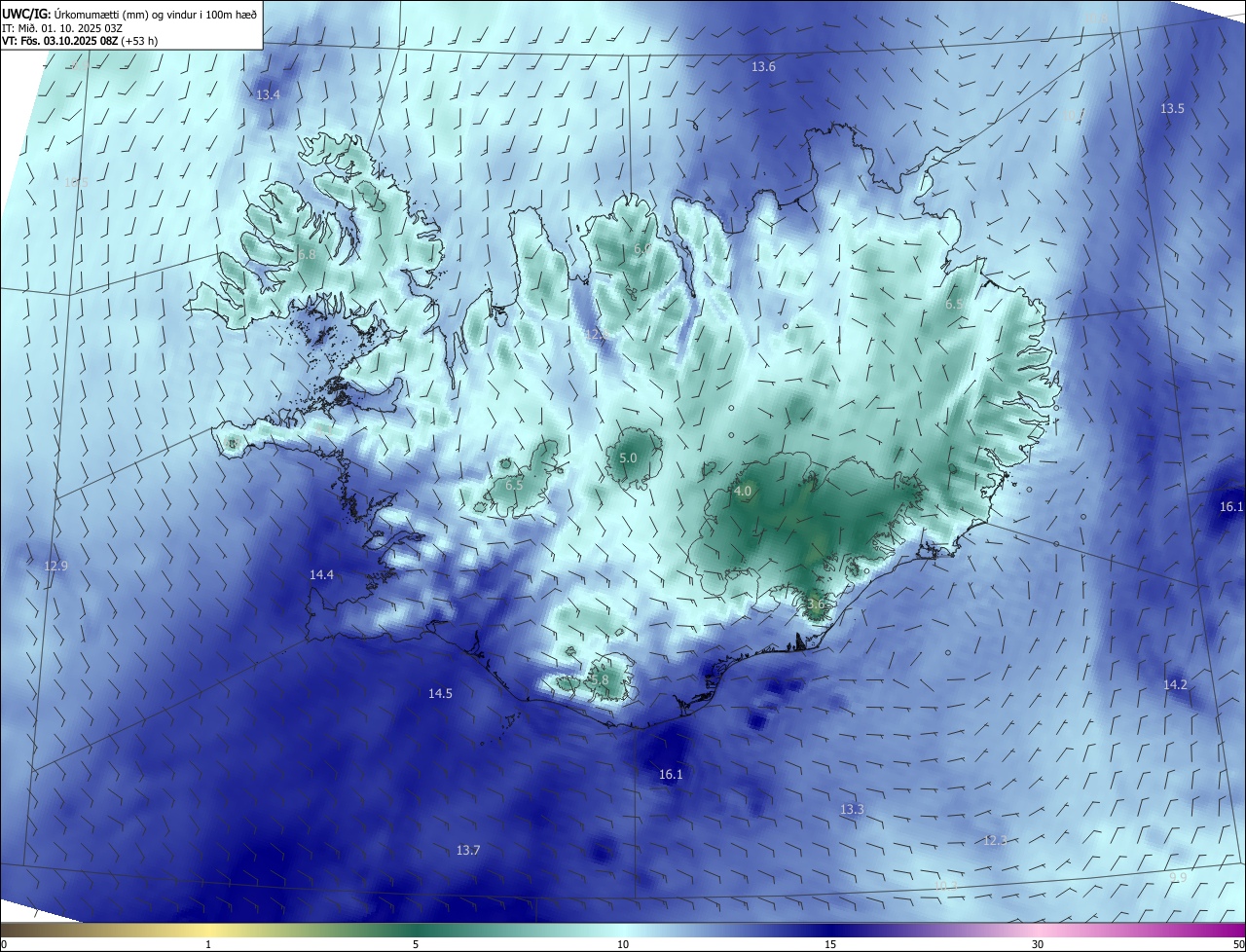Click the '16.5' value label on the map
This screenshot has height=952, width=1246.
click(76, 183)
